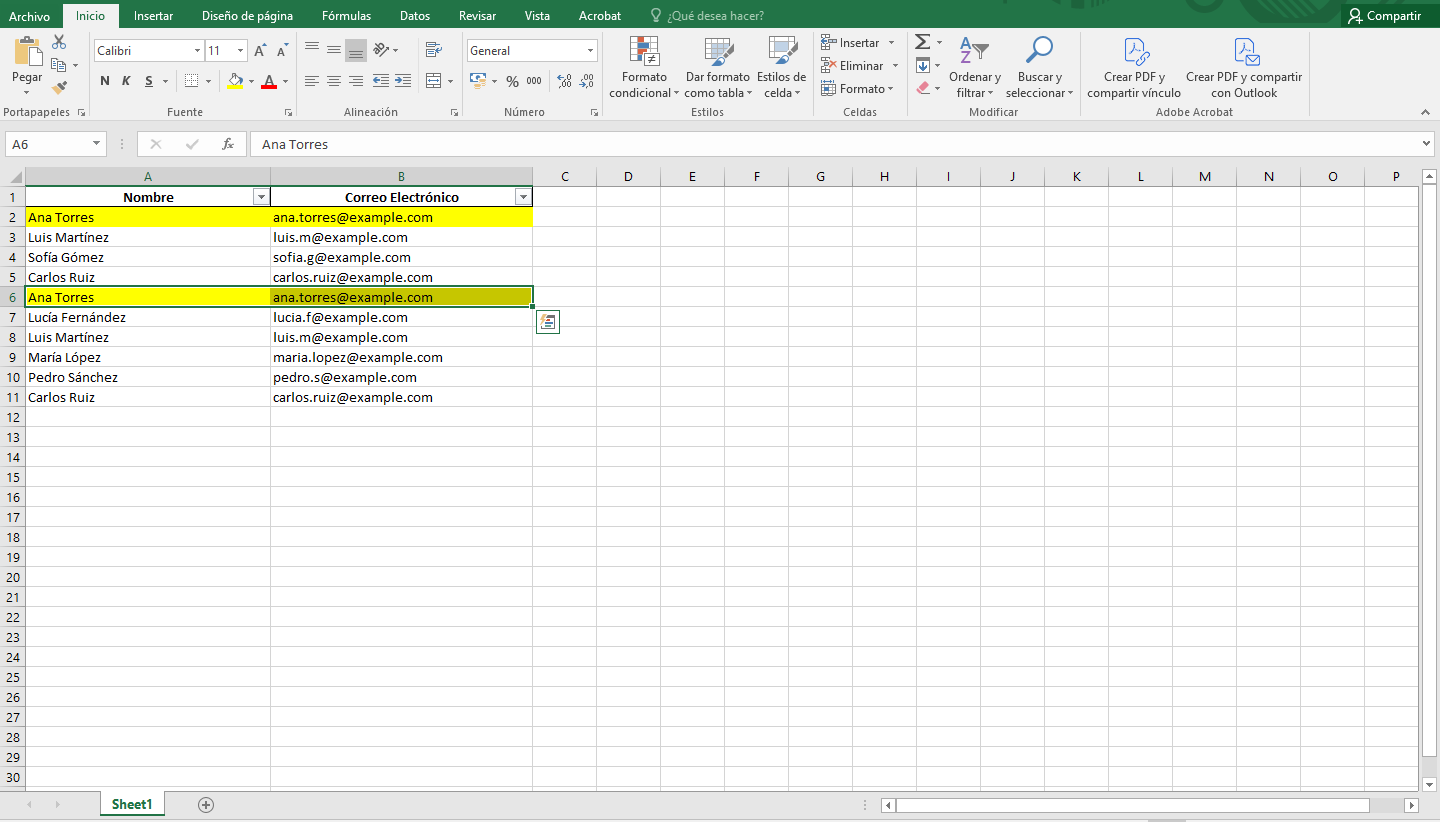Open Dar formato como tabla dropdown
1440x822 pixels.
[717, 68]
